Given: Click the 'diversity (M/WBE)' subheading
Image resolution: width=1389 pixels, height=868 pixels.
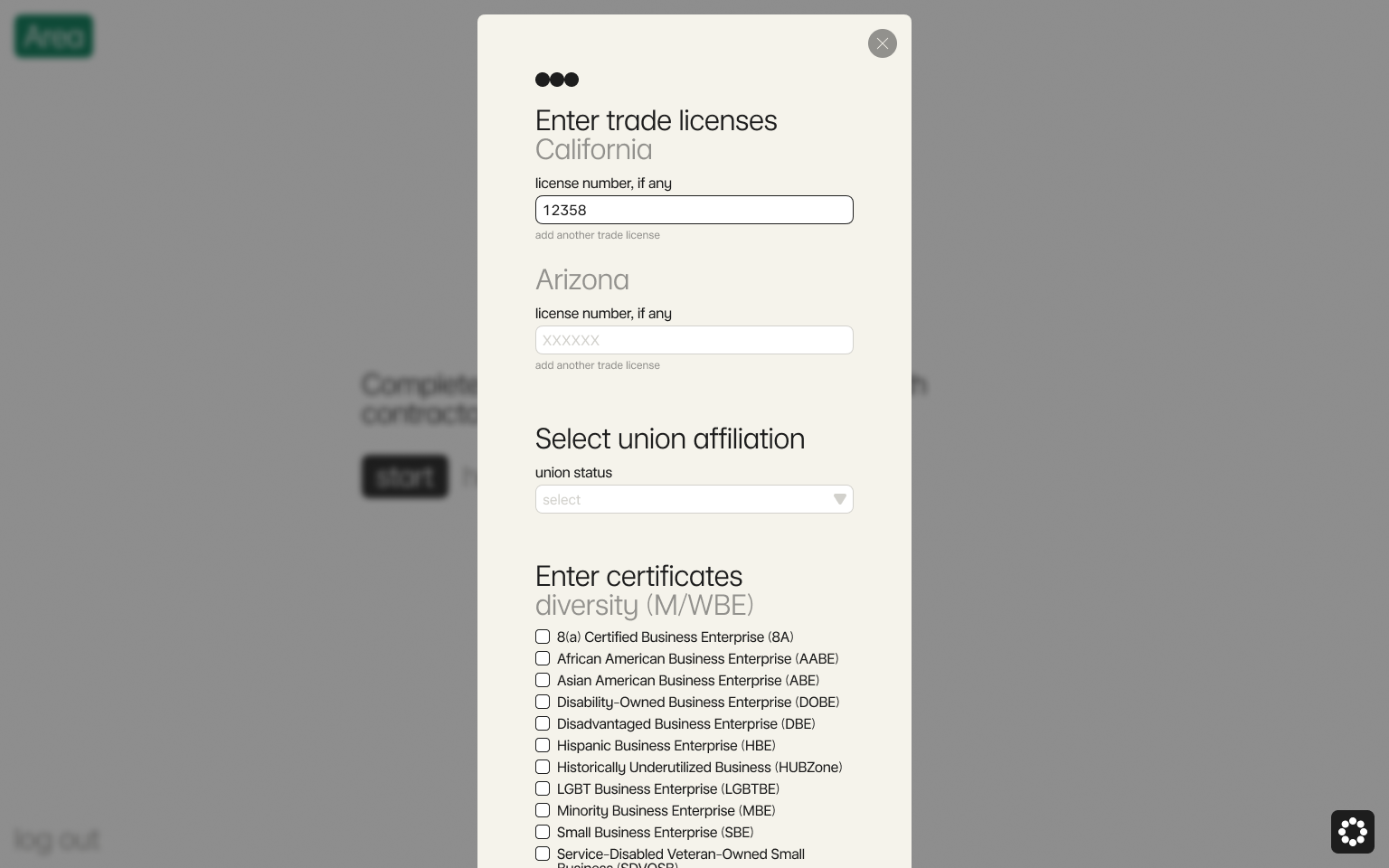Looking at the screenshot, I should coord(645,605).
